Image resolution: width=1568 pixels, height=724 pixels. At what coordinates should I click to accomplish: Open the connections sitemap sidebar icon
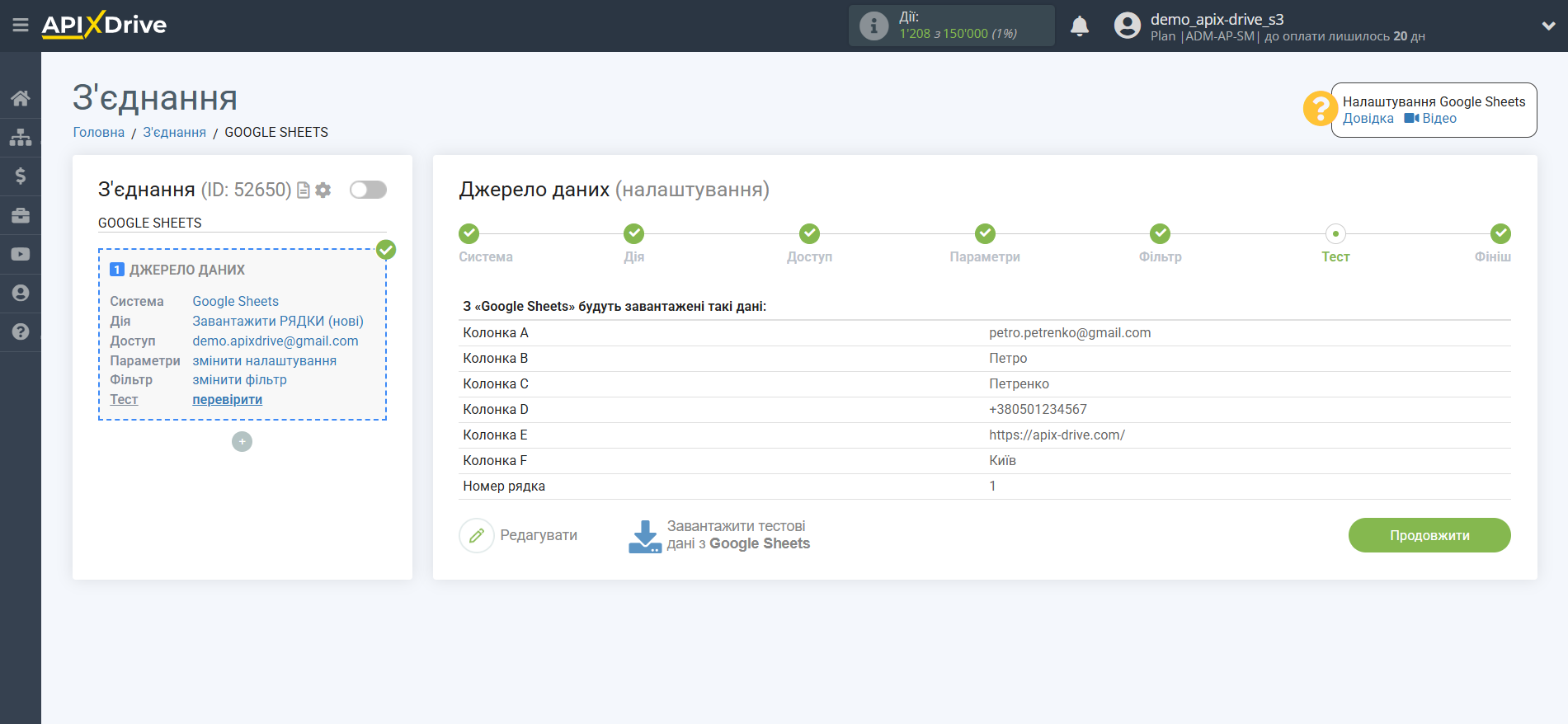21,137
